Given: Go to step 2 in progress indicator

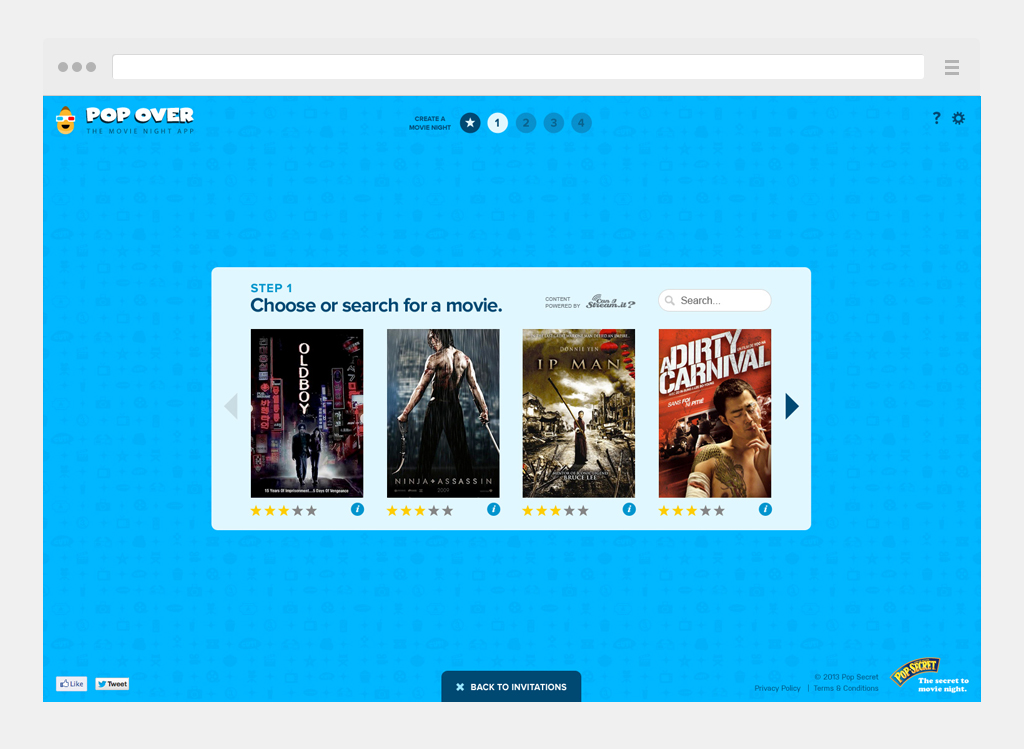Looking at the screenshot, I should 526,123.
